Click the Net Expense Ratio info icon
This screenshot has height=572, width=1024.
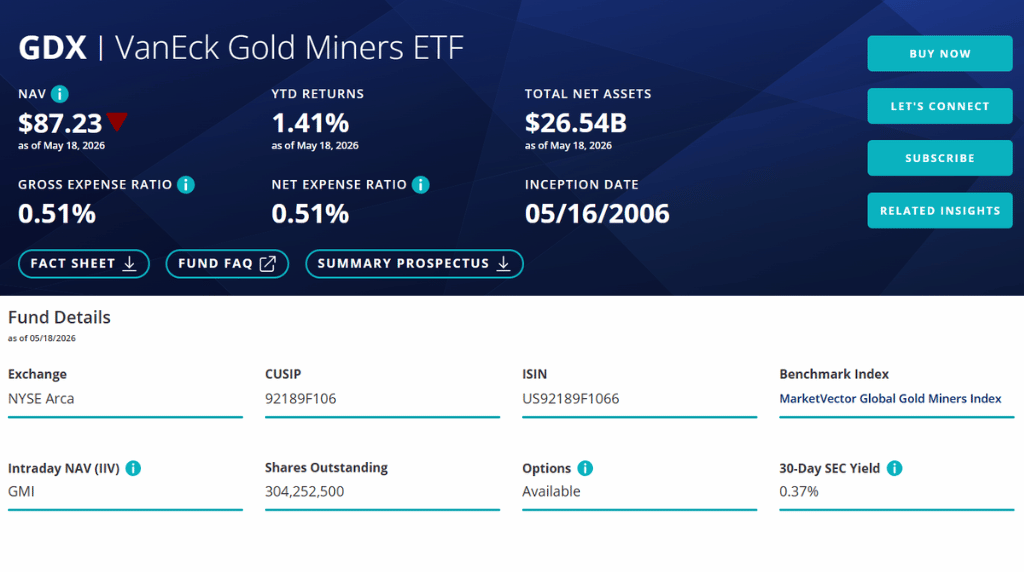click(421, 185)
